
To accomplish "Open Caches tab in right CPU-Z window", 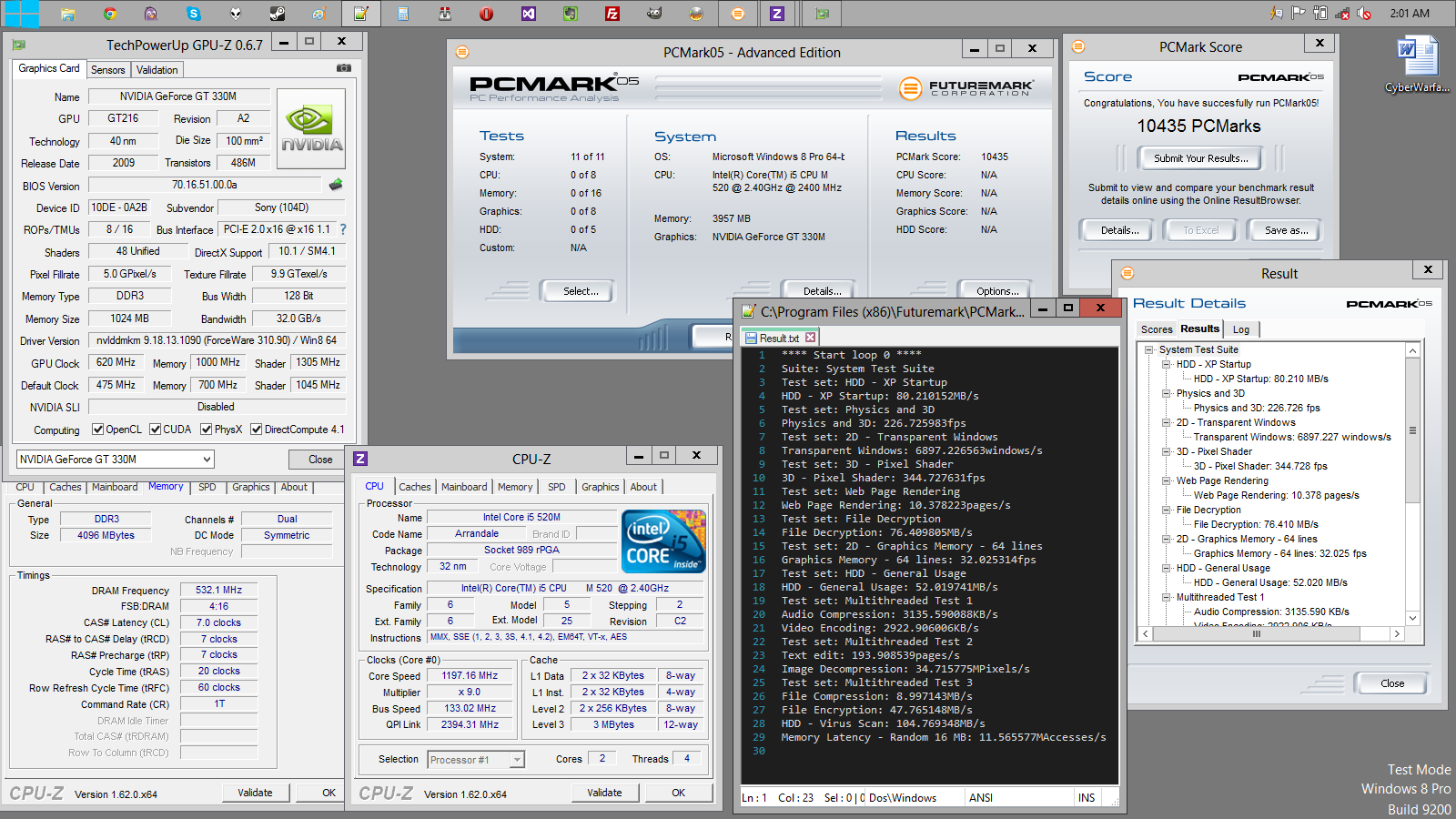I will pyautogui.click(x=414, y=487).
